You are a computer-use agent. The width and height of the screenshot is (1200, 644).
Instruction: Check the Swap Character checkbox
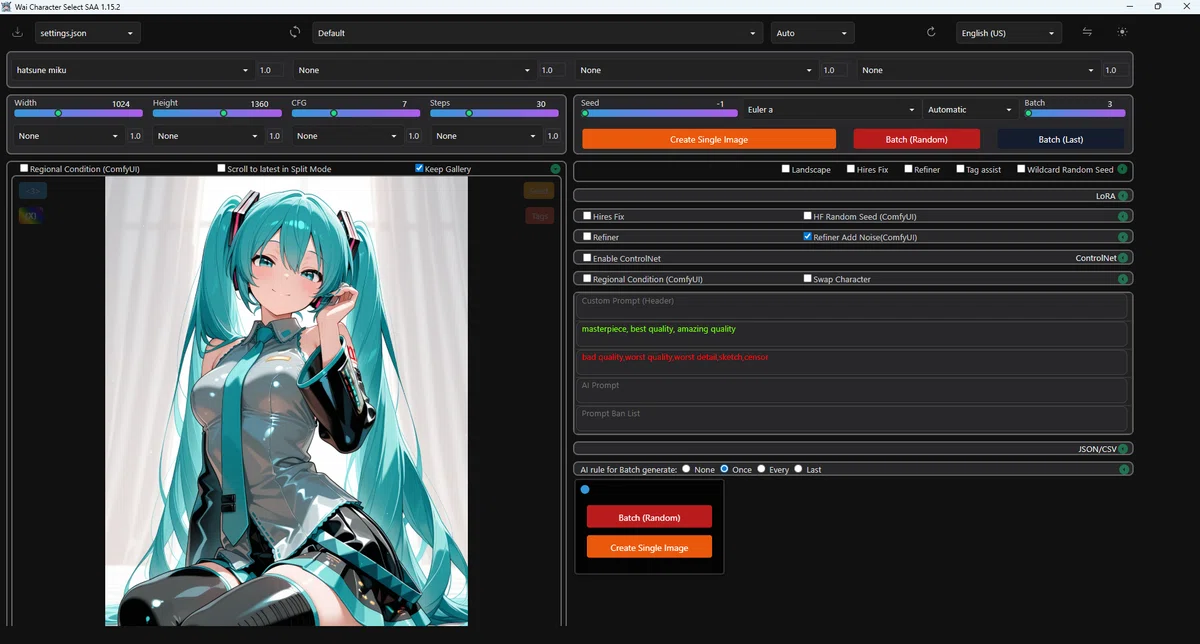808,279
